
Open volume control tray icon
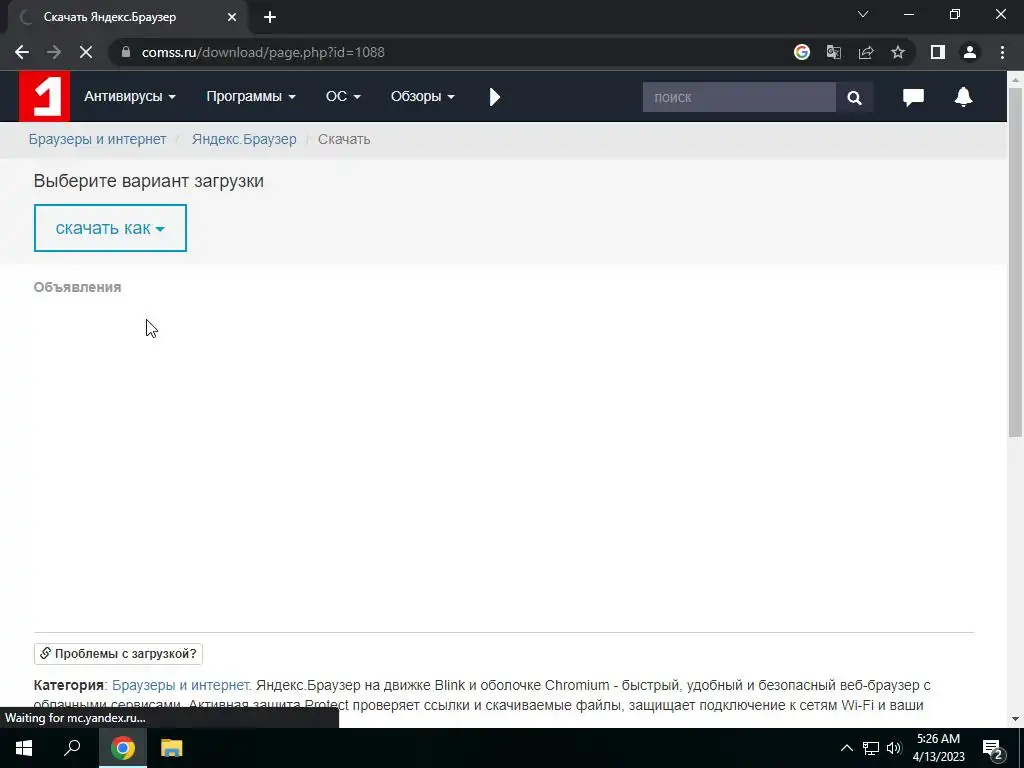click(x=894, y=748)
